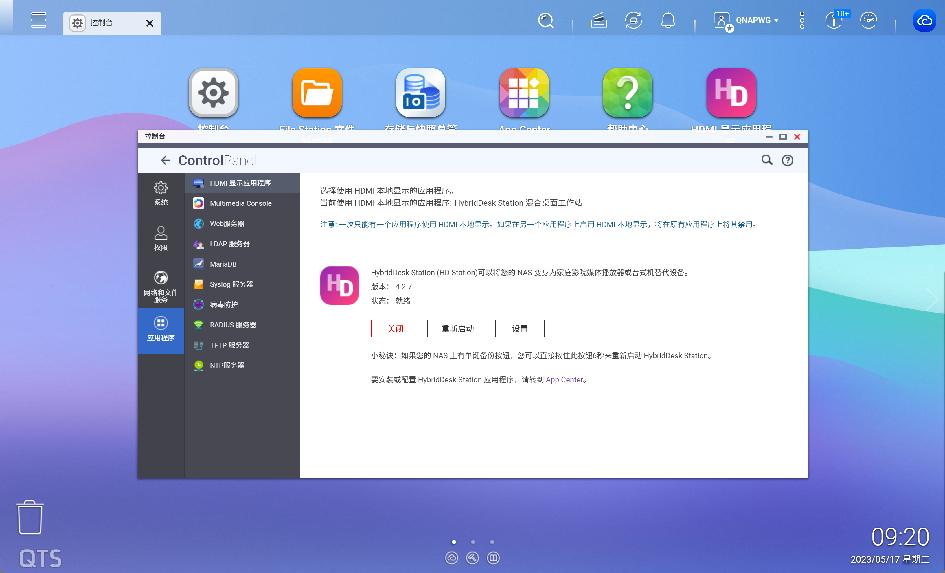Open the external devices icon
Screen dimensions: 945x573
[x=633, y=20]
